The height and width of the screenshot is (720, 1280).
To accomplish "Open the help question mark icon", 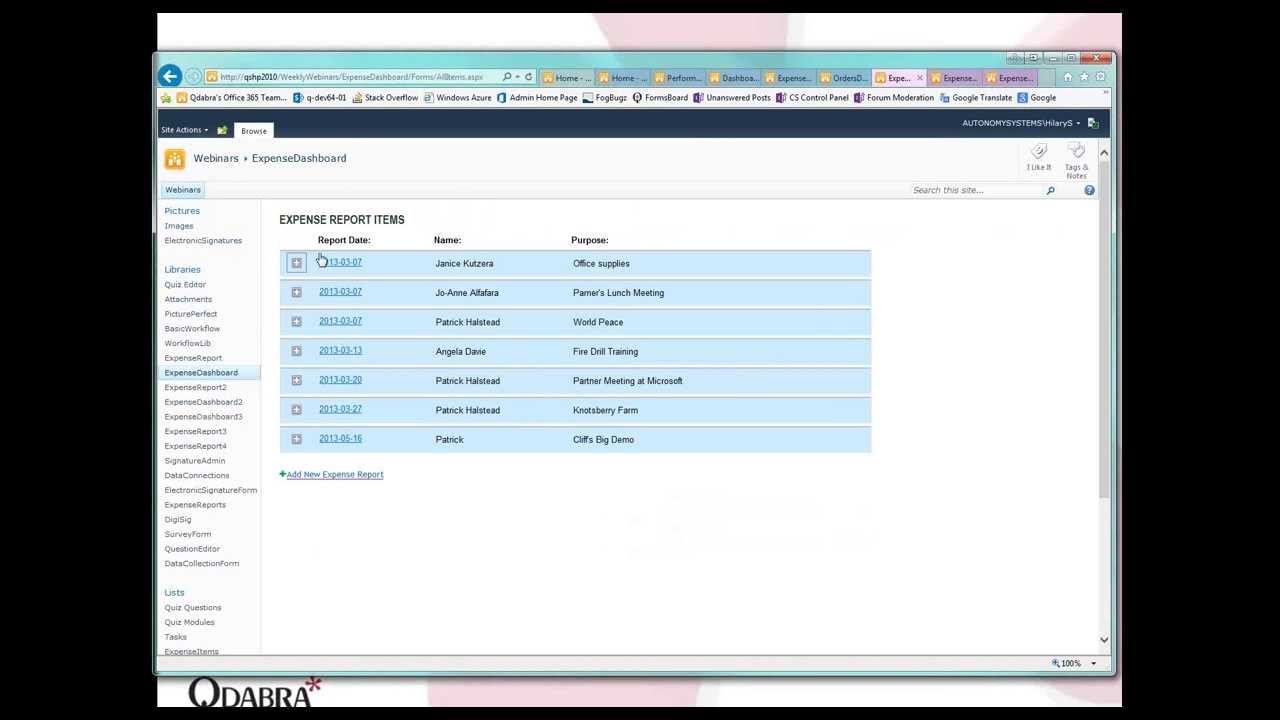I will pyautogui.click(x=1089, y=190).
